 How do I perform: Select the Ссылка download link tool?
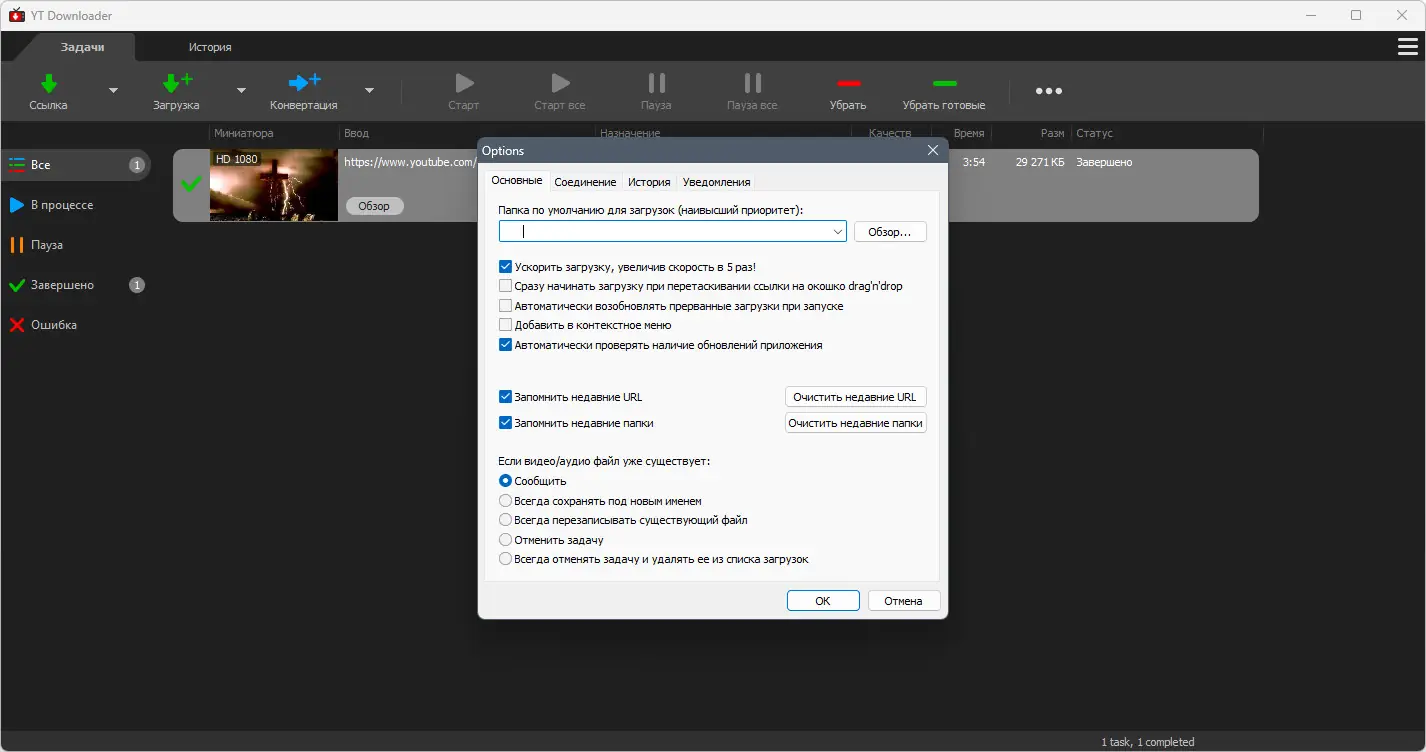(47, 90)
